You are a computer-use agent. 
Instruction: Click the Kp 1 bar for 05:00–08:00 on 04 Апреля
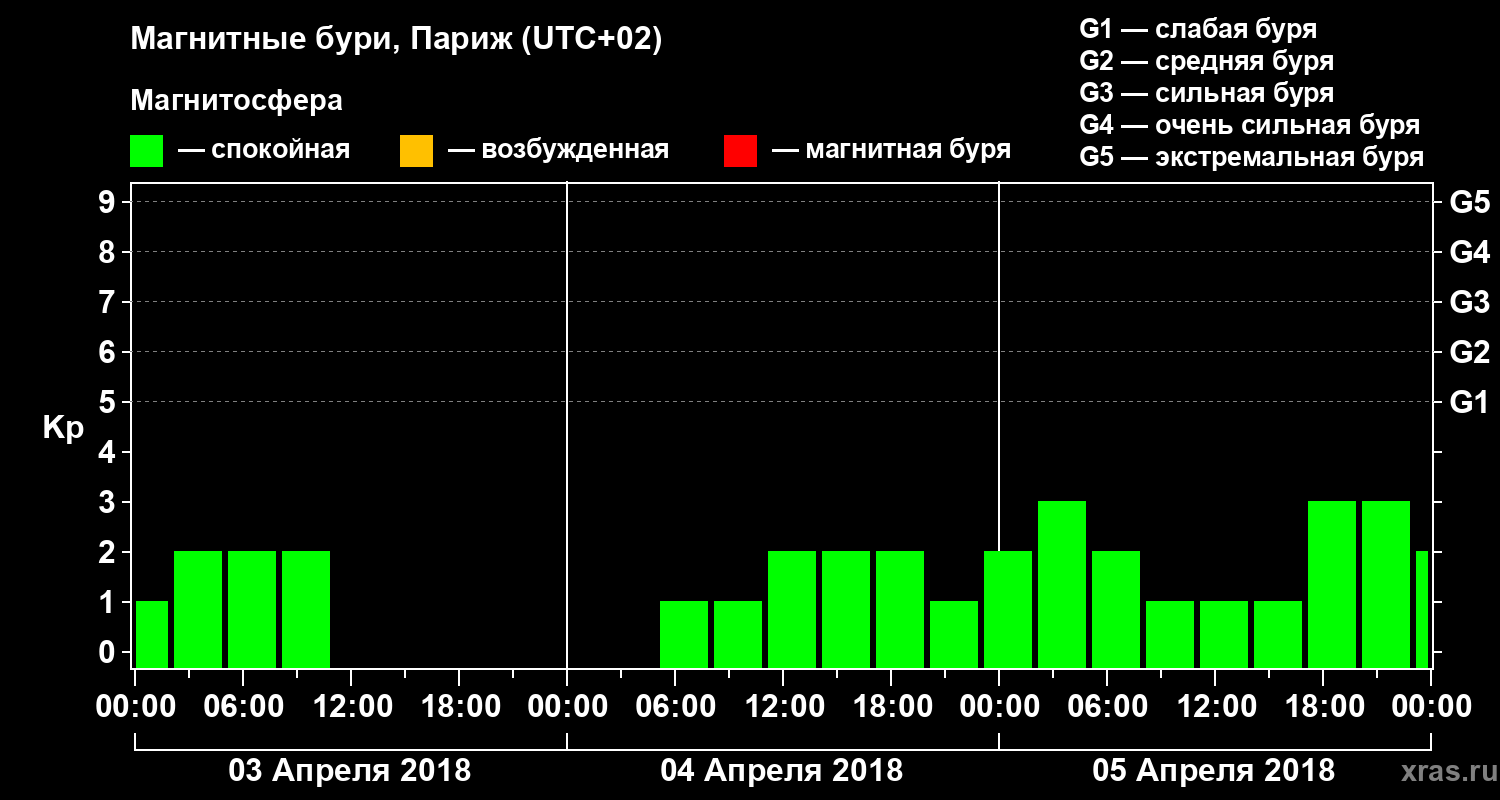coord(684,634)
